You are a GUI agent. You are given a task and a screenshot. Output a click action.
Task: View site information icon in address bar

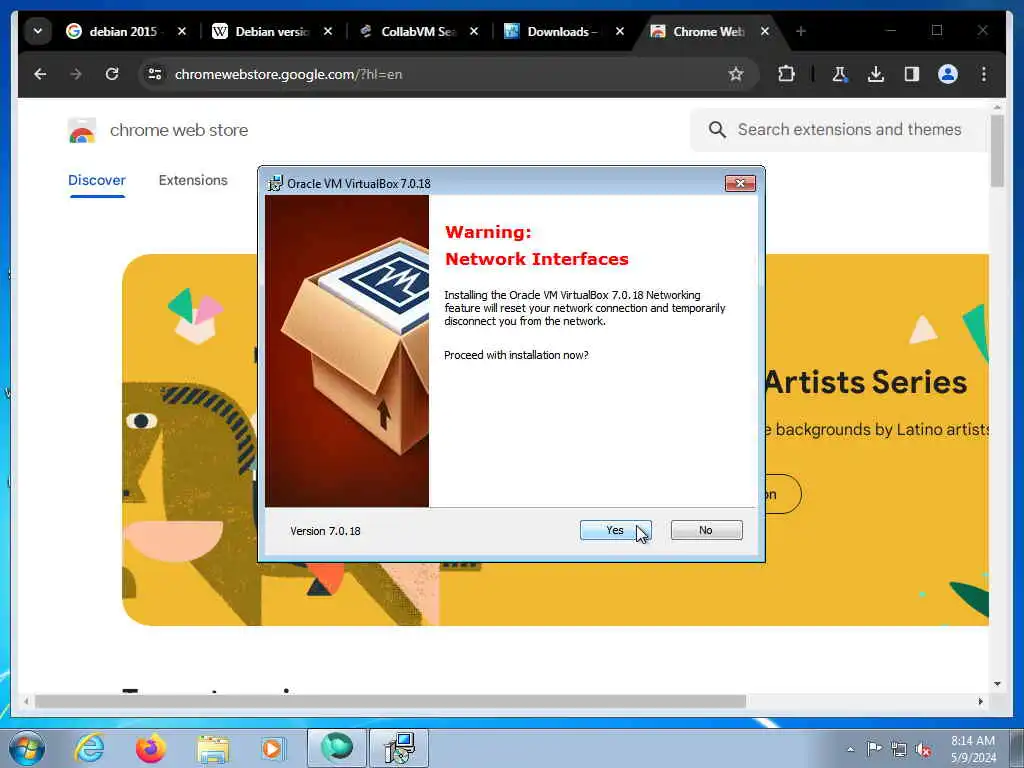pyautogui.click(x=155, y=74)
